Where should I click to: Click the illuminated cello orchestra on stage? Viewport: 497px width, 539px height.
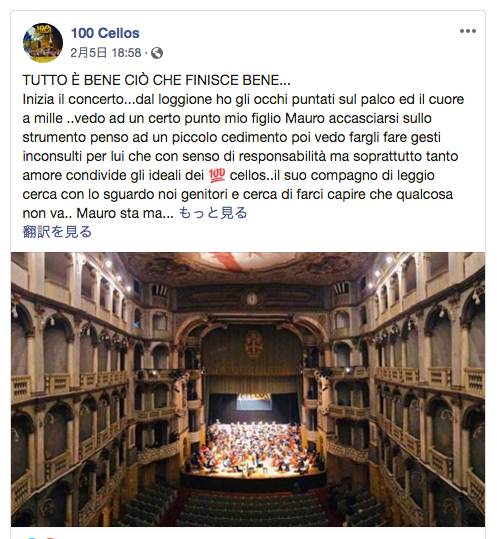pyautogui.click(x=256, y=446)
